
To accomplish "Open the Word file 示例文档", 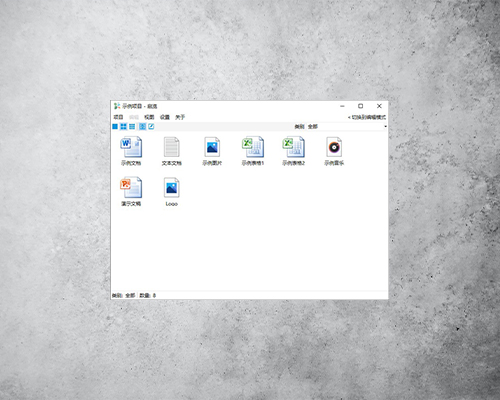I will pyautogui.click(x=131, y=151).
